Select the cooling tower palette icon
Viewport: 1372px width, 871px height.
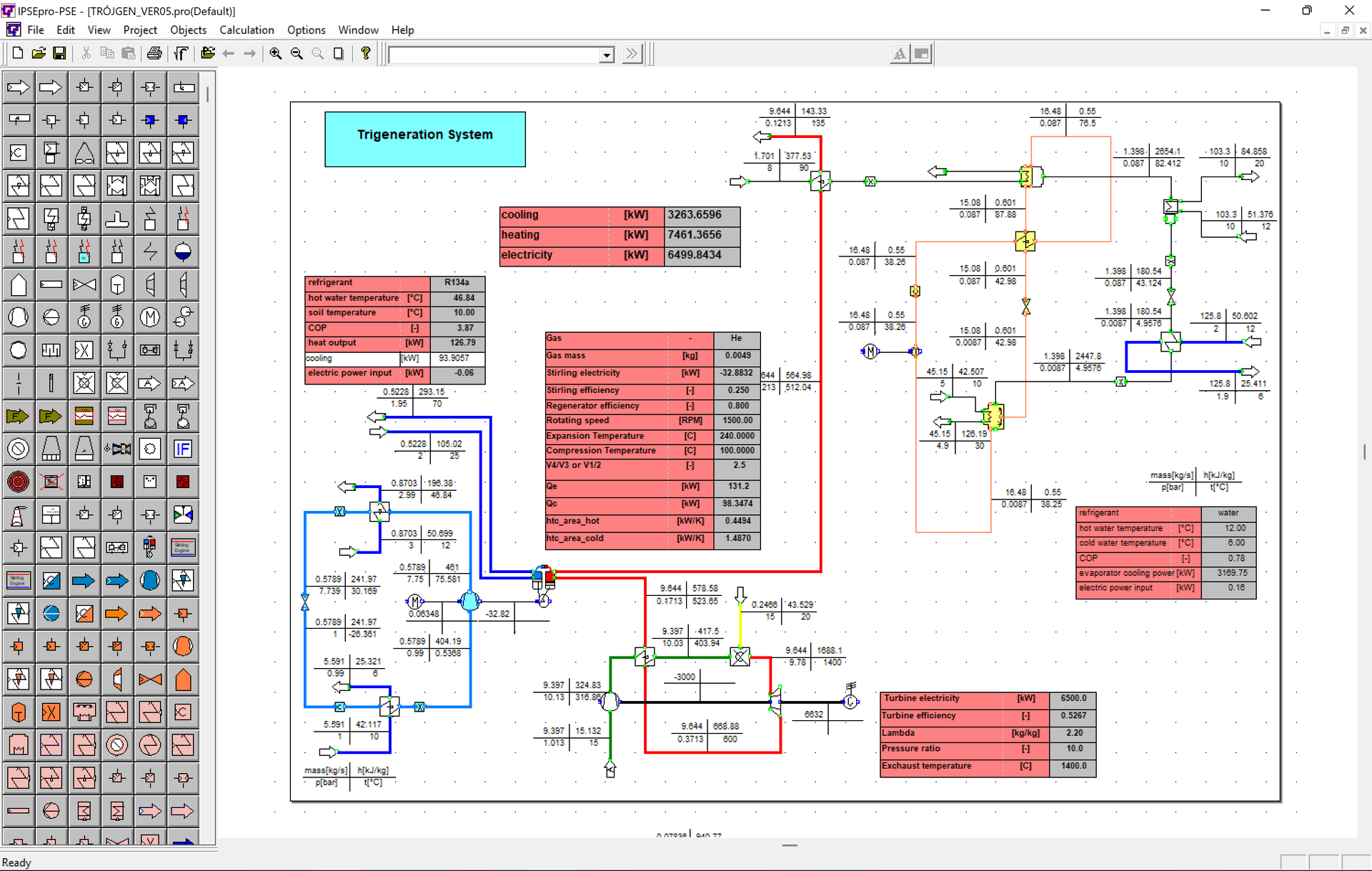tap(51, 449)
